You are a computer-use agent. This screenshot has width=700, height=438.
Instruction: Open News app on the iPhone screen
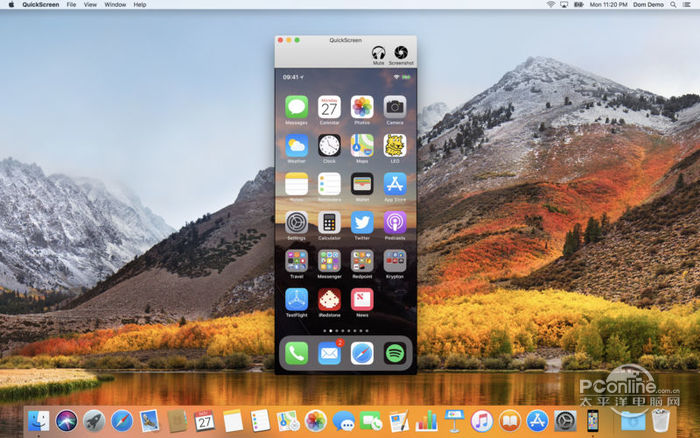[362, 300]
